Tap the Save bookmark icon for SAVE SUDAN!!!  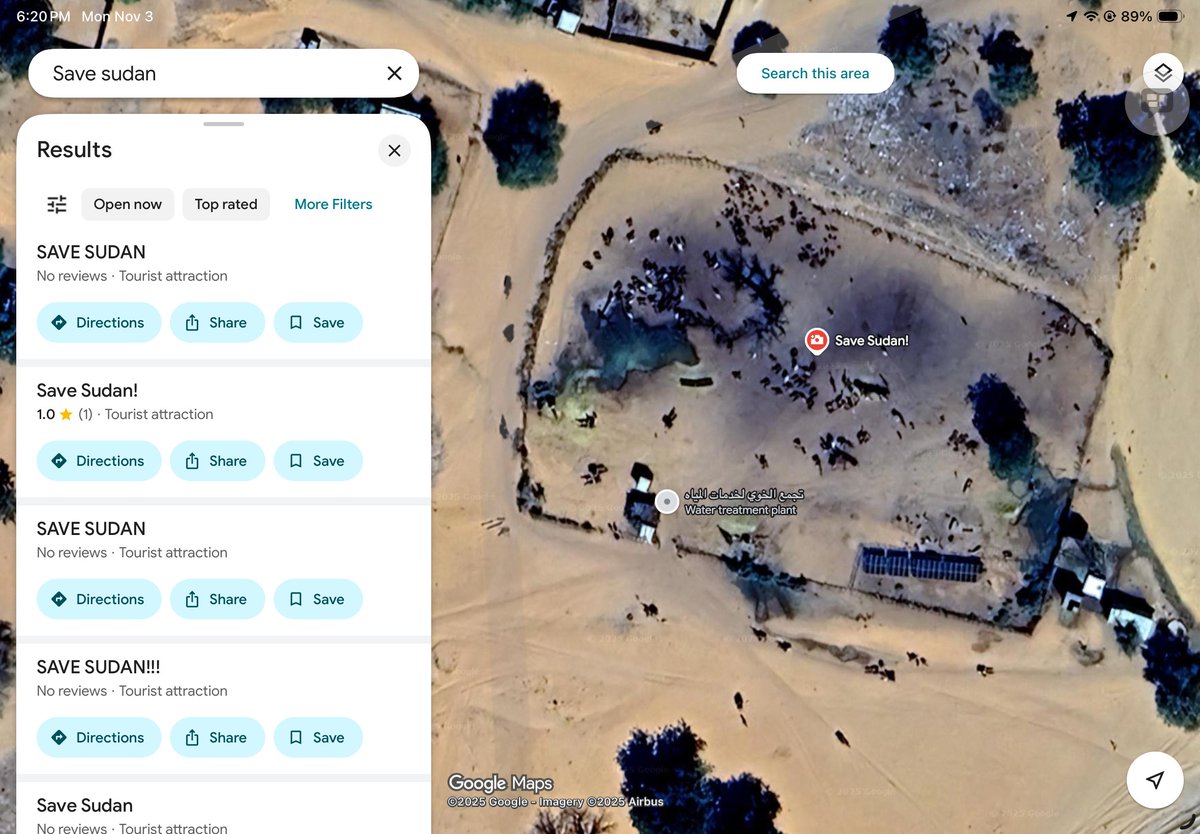[296, 737]
